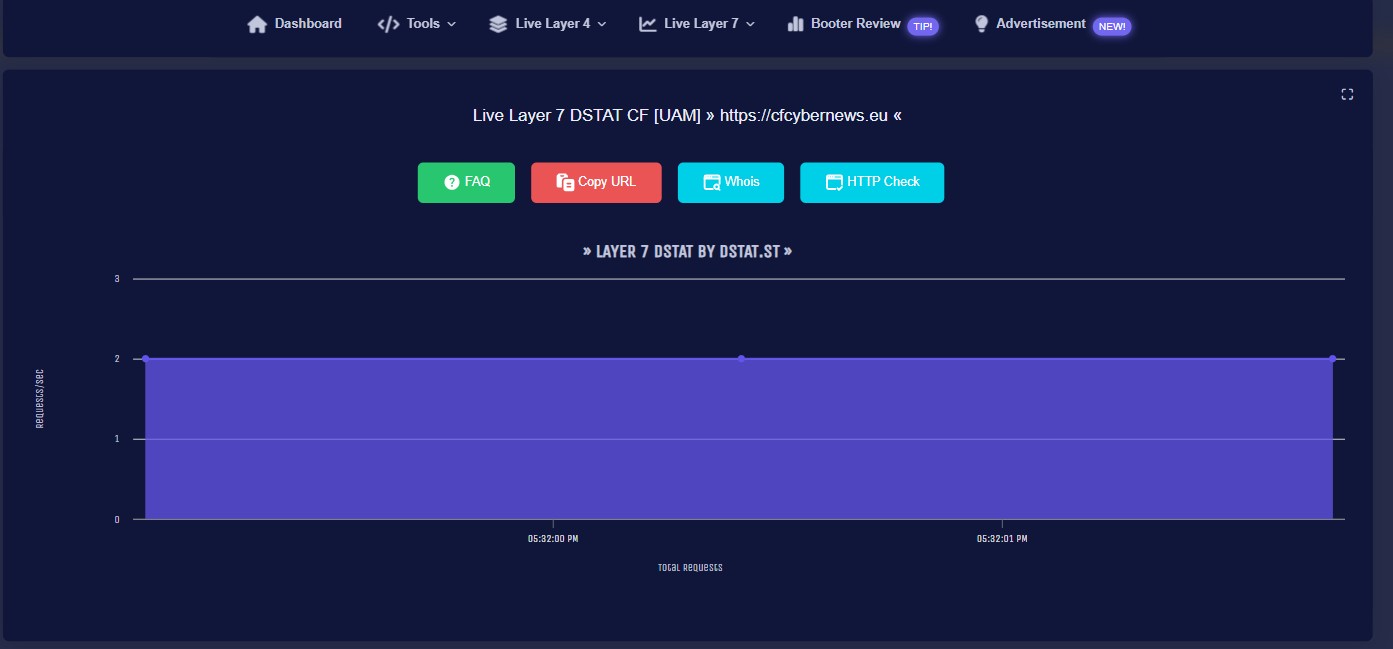
Task: Click the Dashboard home icon
Action: 257,24
